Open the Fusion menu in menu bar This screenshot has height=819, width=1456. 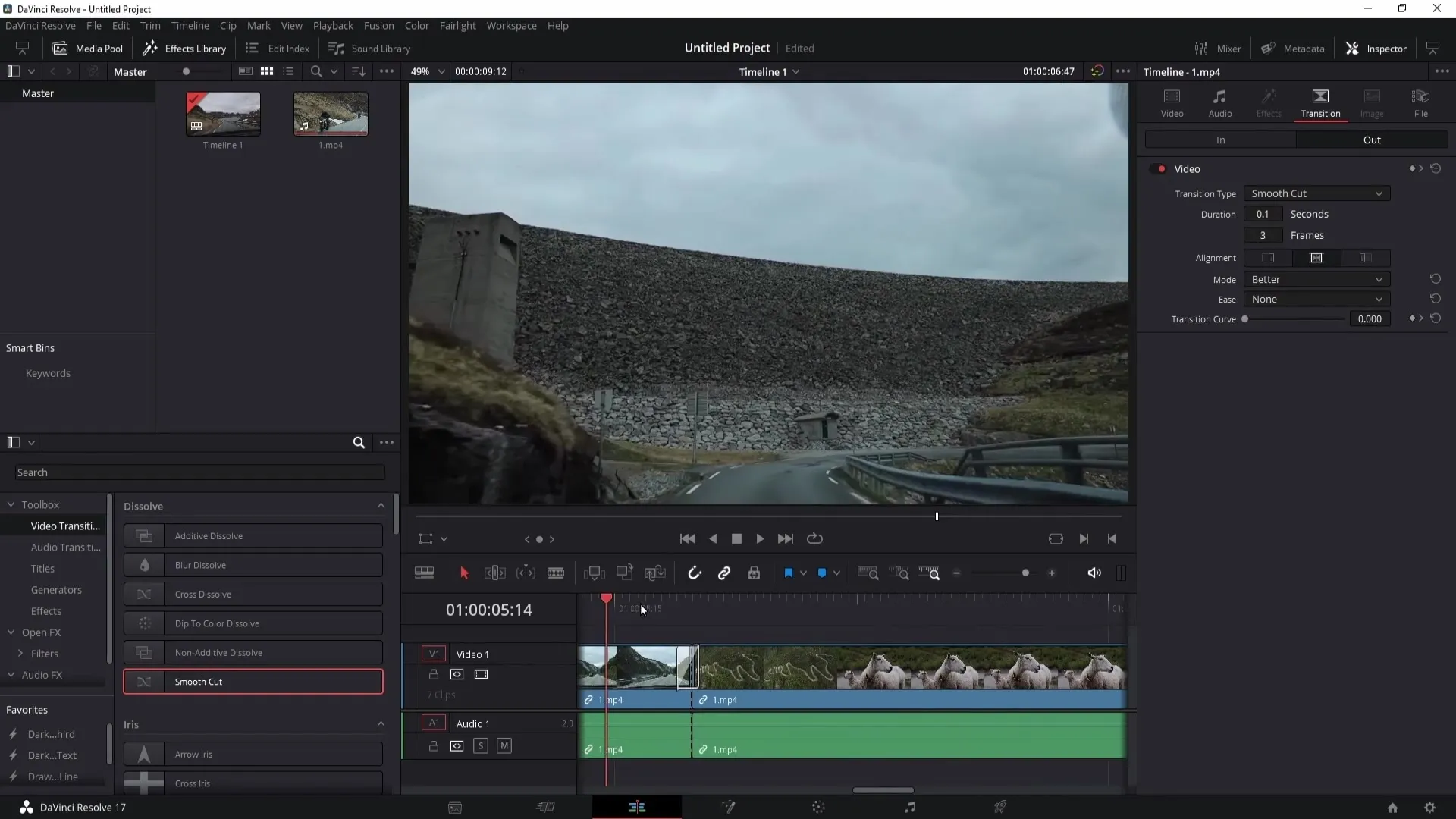click(x=378, y=25)
